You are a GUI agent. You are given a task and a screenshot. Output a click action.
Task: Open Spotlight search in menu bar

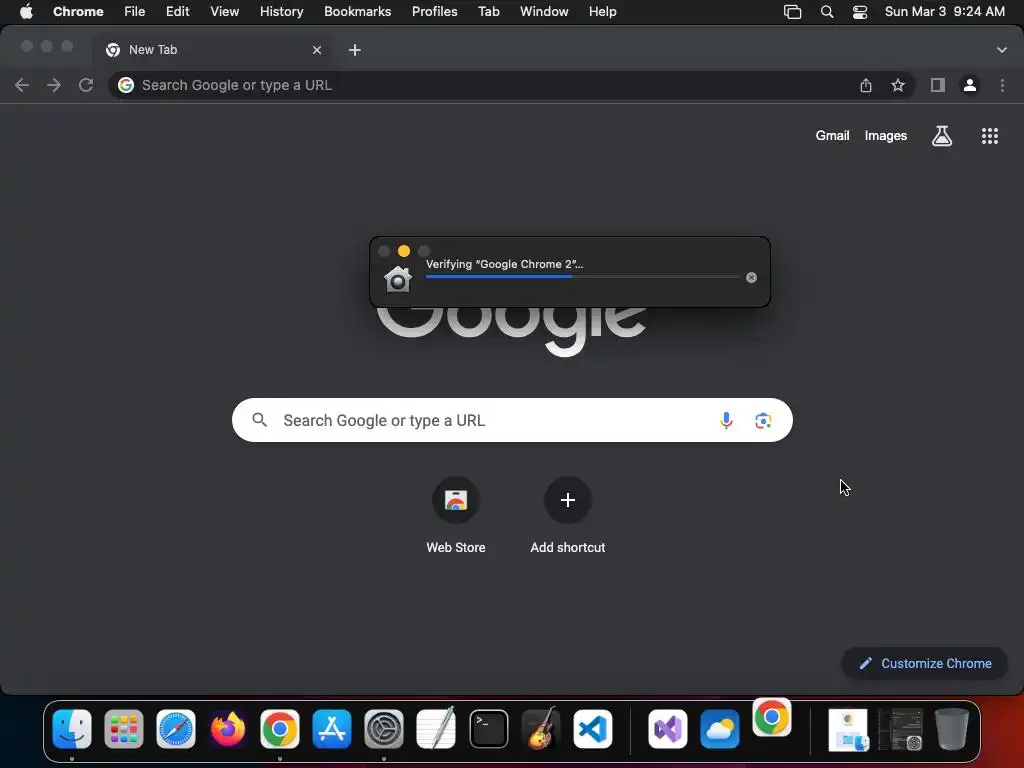pyautogui.click(x=827, y=12)
